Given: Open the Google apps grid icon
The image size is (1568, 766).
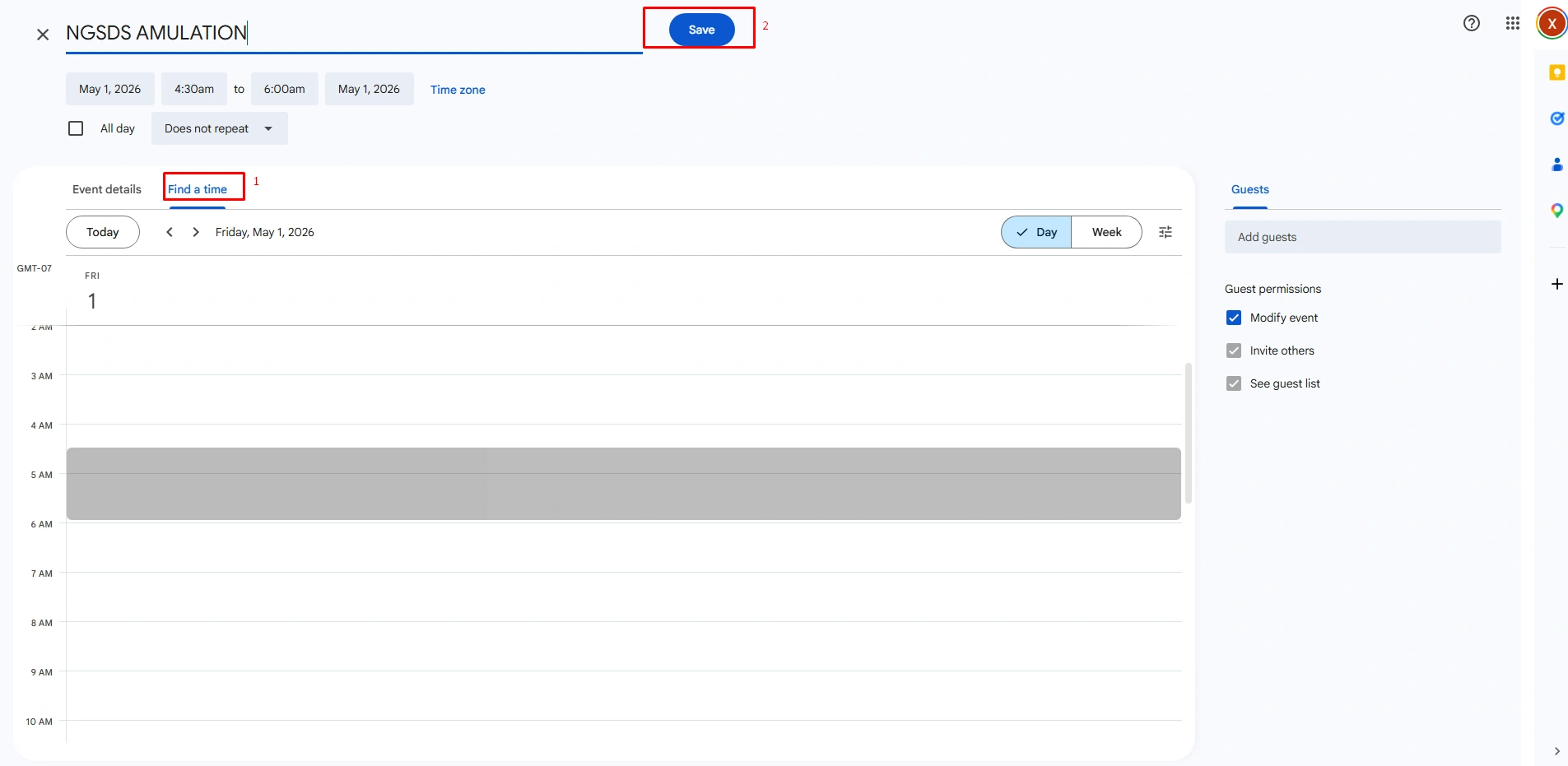Looking at the screenshot, I should click(1513, 23).
